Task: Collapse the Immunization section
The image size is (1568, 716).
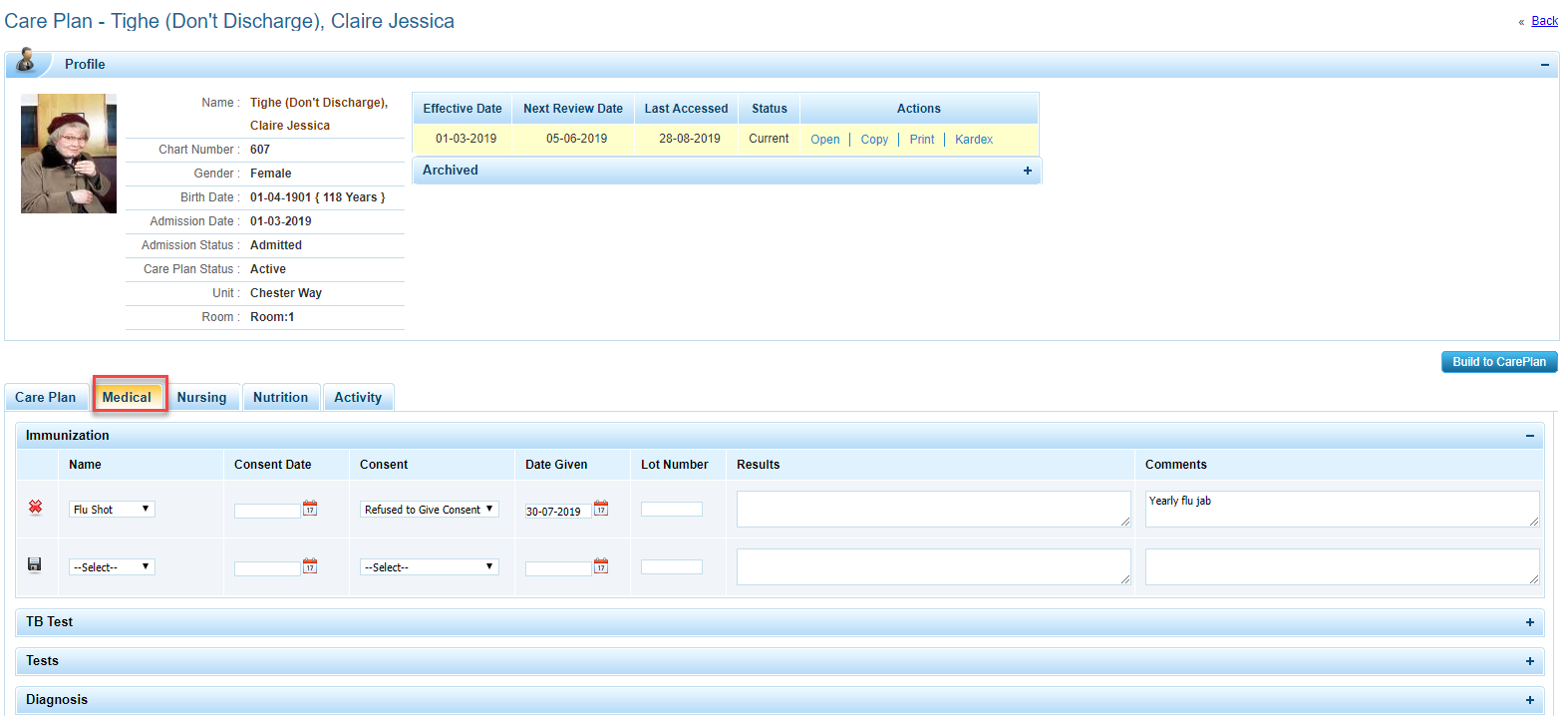Action: 1529,436
